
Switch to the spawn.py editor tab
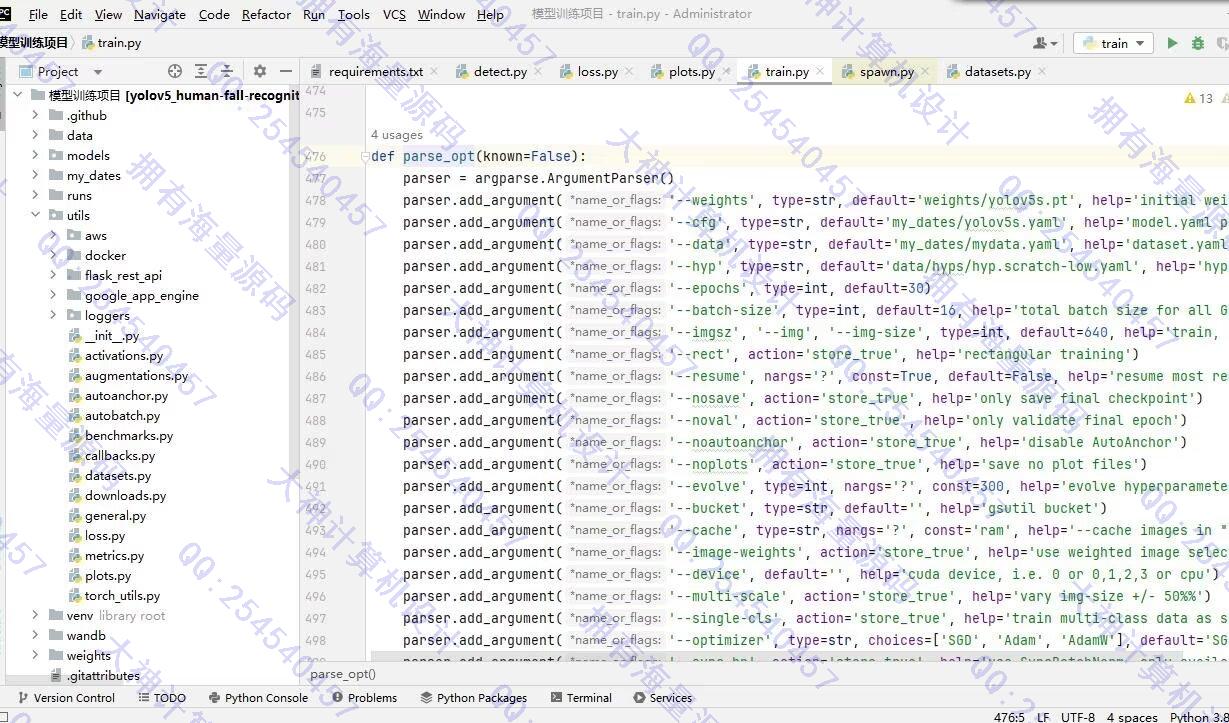[887, 72]
